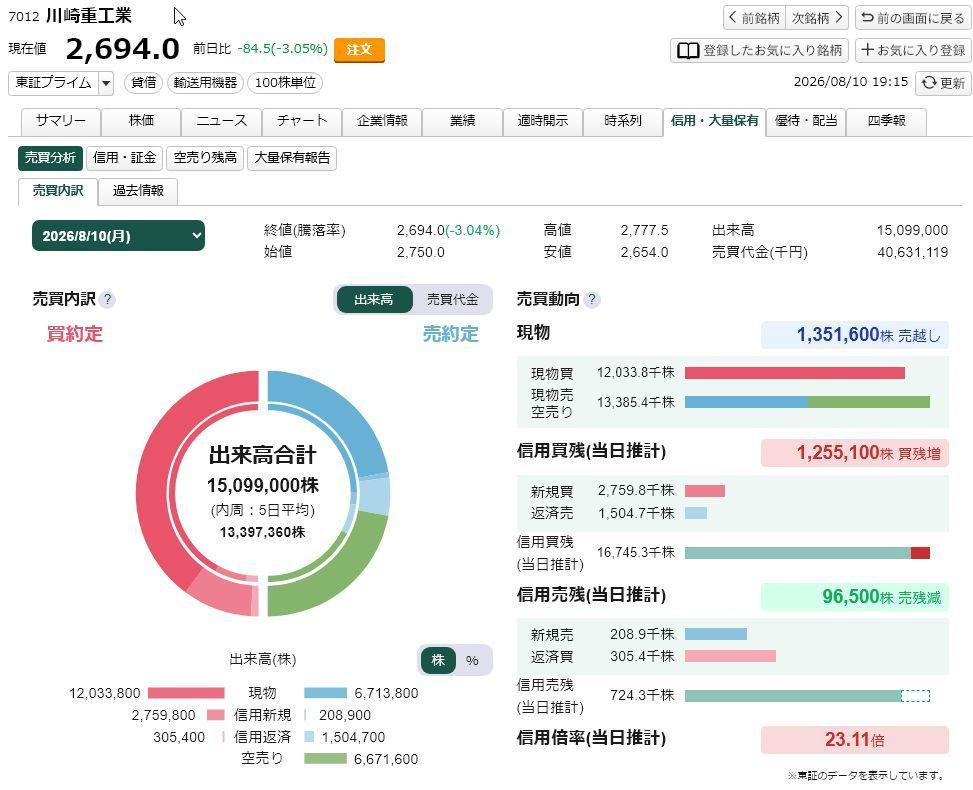Click the stock name 川崎重工業
Image resolution: width=973 pixels, height=790 pixels.
(x=89, y=16)
